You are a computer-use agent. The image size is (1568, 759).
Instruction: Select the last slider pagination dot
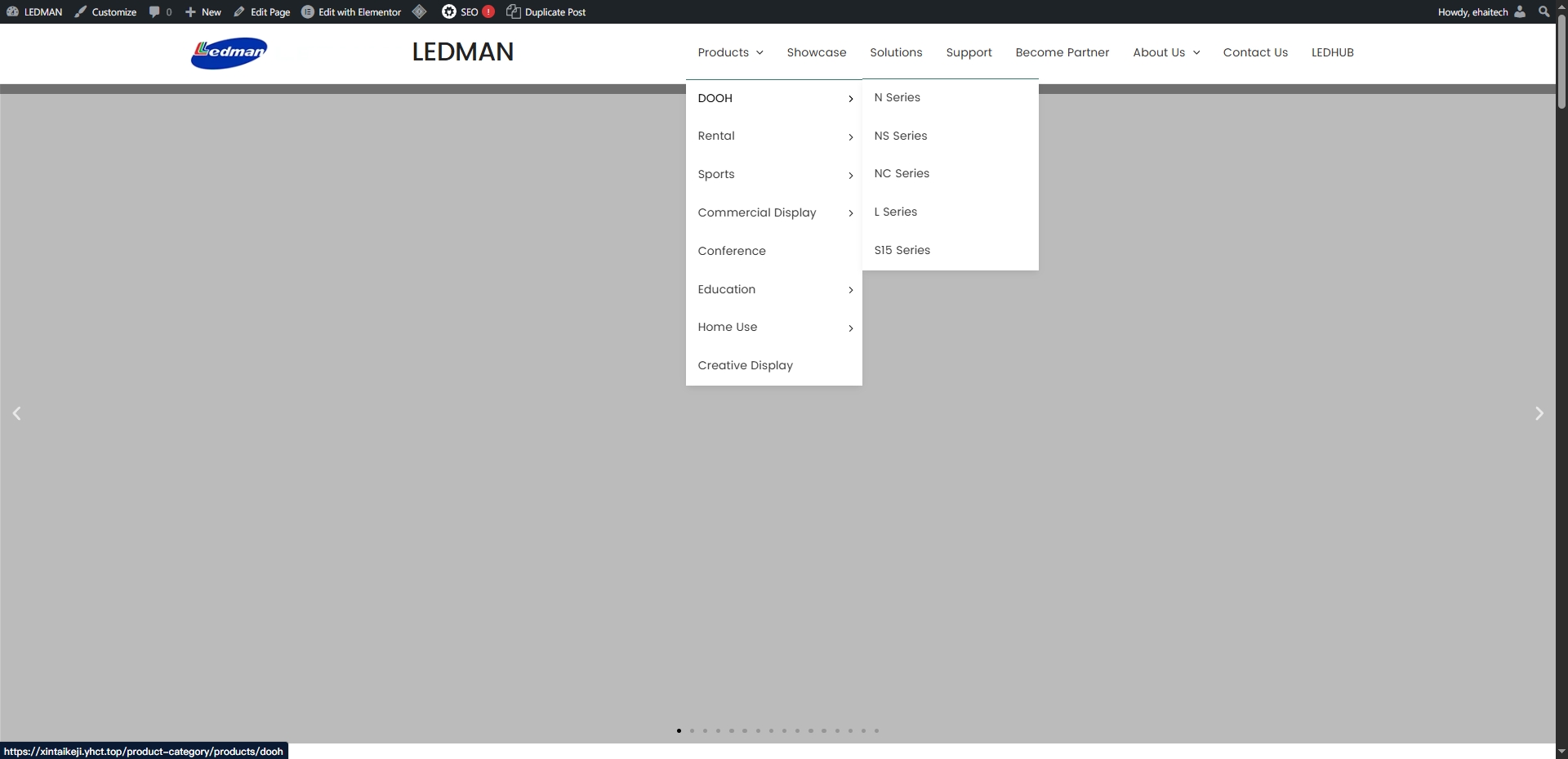[x=876, y=731]
